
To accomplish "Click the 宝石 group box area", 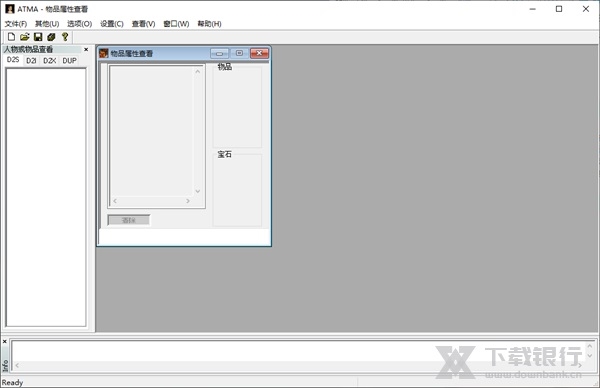I will pyautogui.click(x=237, y=190).
